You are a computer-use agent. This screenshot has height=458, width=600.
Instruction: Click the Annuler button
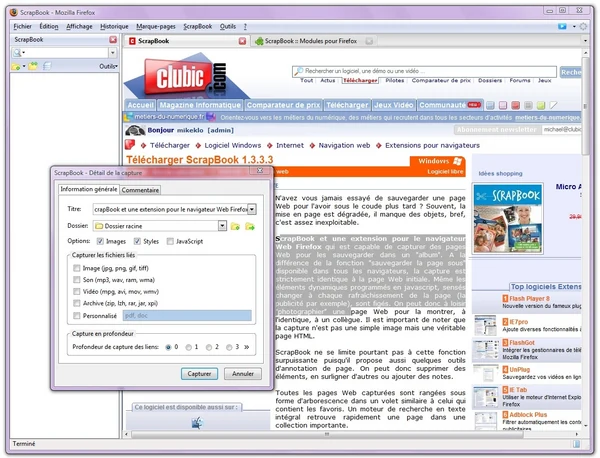pos(243,374)
